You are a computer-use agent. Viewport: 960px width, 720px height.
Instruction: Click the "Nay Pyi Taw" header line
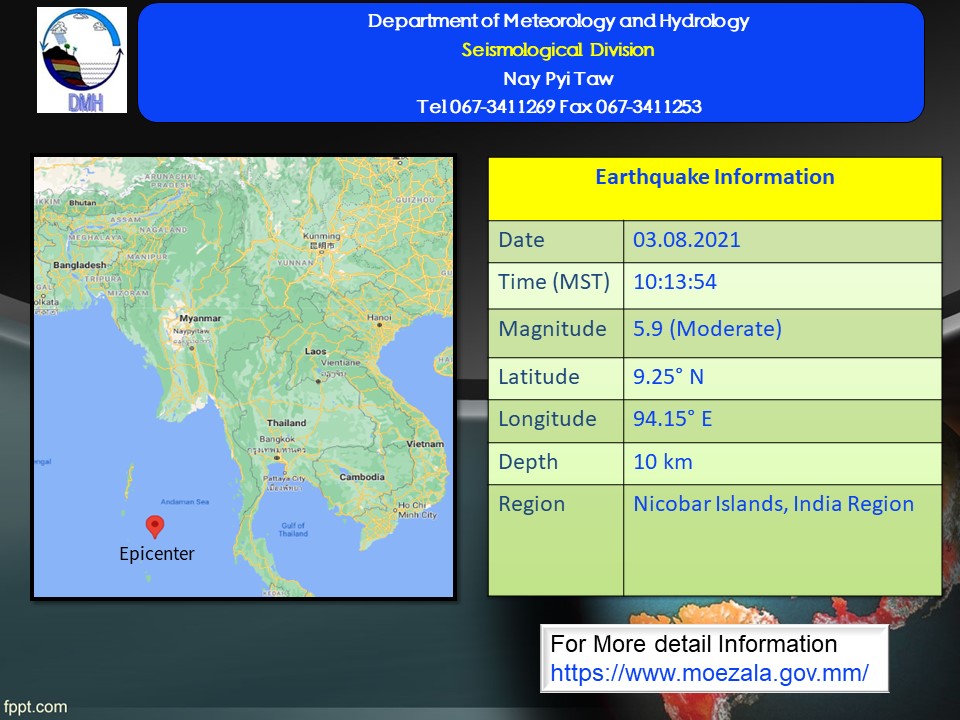pos(558,78)
